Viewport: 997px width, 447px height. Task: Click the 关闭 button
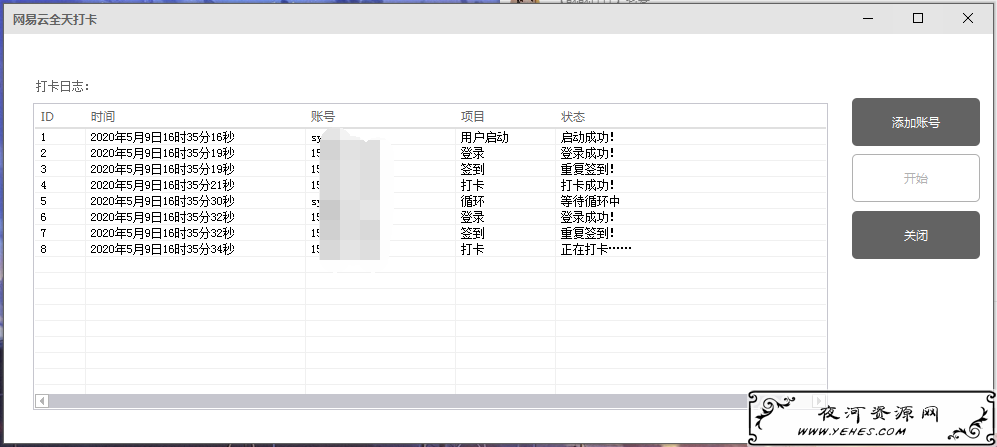click(916, 235)
